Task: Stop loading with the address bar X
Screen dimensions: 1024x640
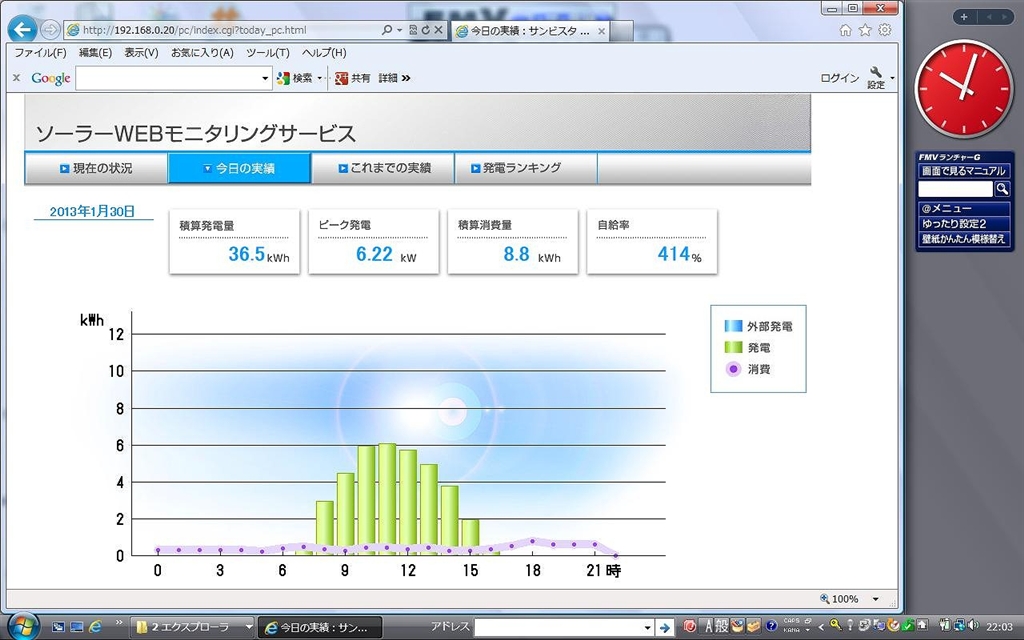Action: point(439,29)
